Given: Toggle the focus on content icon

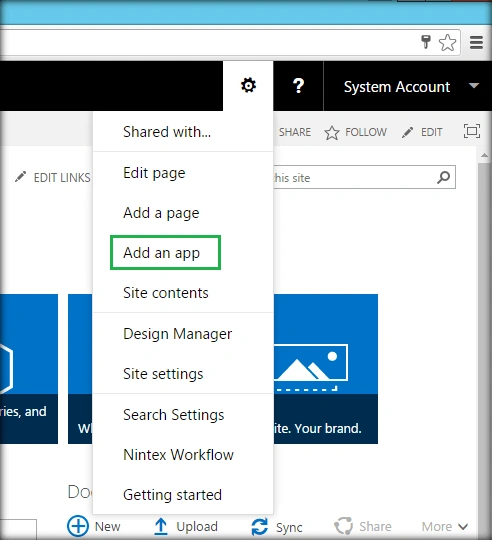Looking at the screenshot, I should click(x=472, y=131).
